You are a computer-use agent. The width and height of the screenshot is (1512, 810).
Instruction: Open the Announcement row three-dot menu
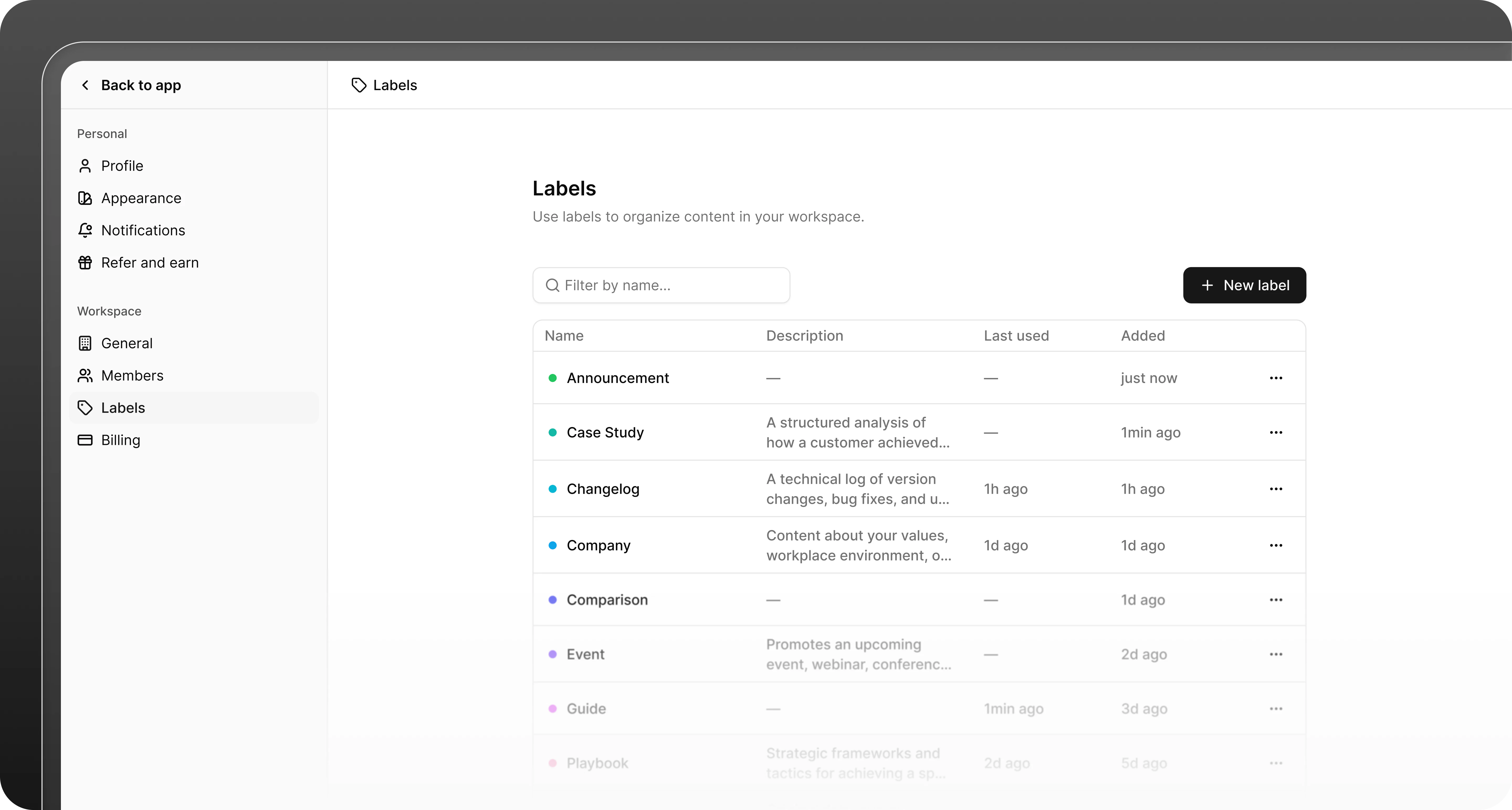[1275, 378]
